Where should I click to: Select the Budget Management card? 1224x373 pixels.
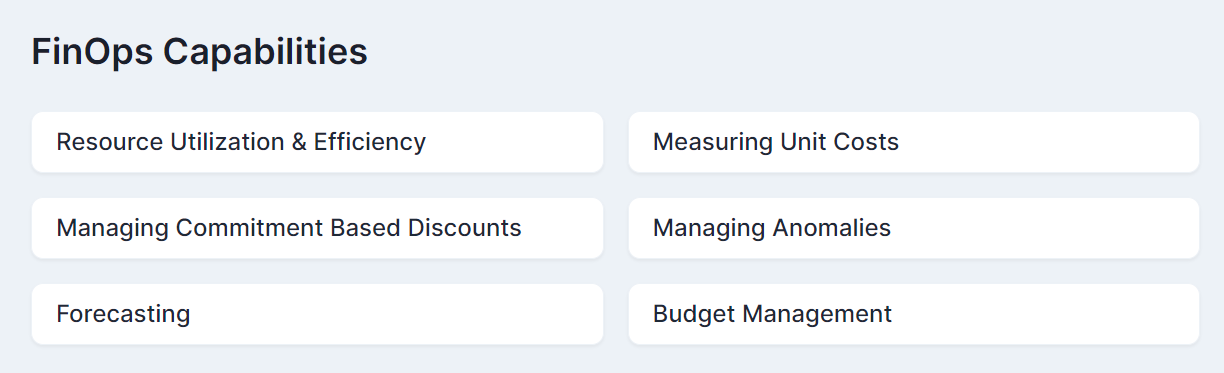click(913, 314)
